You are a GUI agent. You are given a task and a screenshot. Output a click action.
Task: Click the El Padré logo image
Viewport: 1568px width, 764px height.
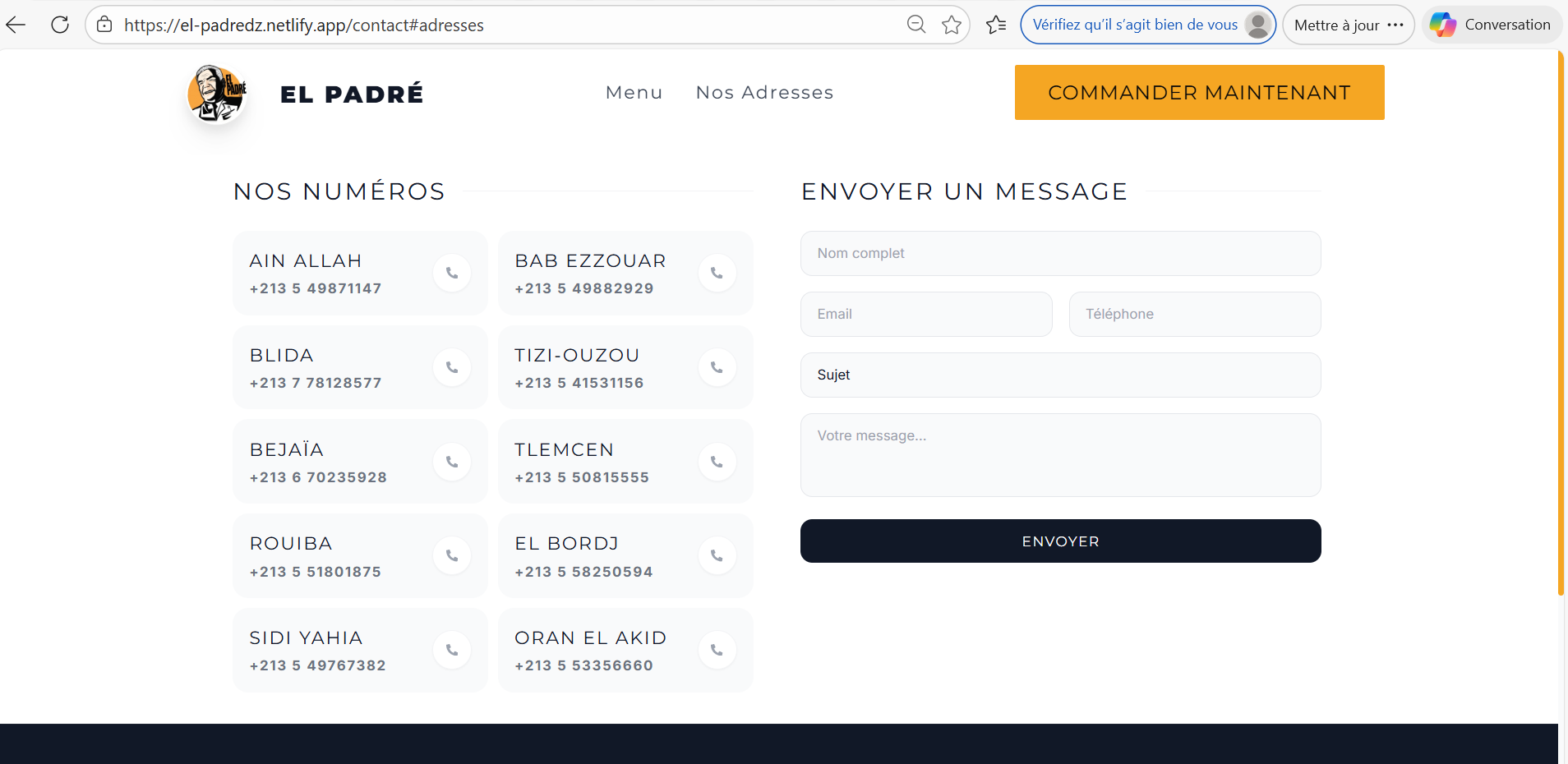217,94
